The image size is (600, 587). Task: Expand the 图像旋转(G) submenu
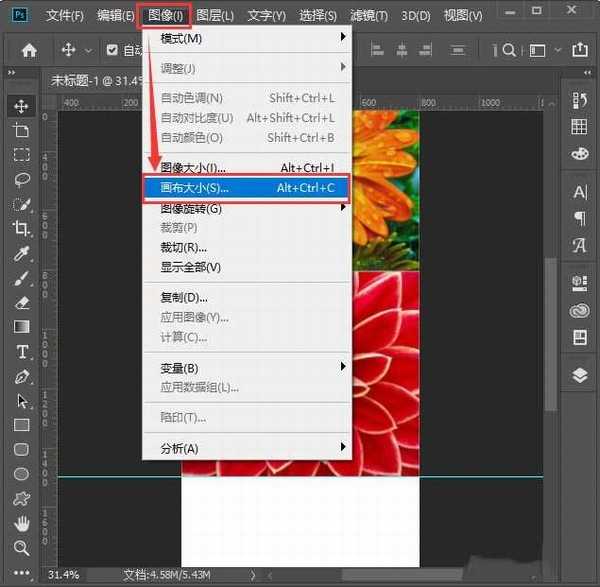click(250, 208)
